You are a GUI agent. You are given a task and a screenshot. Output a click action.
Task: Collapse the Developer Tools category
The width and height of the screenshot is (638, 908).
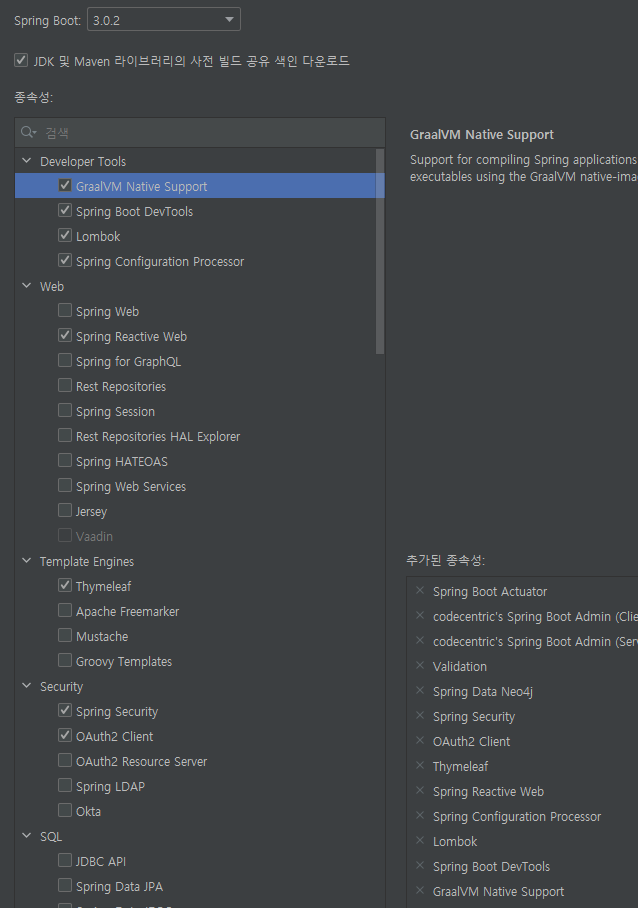(27, 160)
